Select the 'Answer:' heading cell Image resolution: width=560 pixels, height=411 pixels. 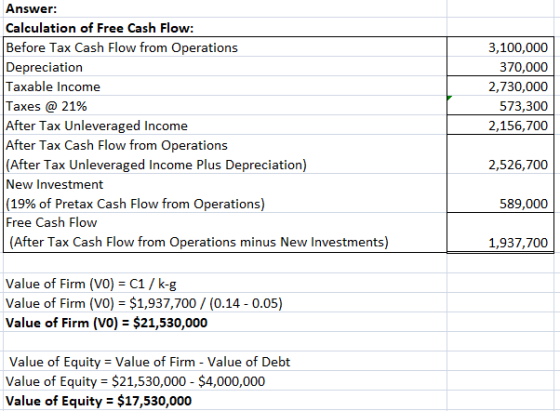coord(31,9)
